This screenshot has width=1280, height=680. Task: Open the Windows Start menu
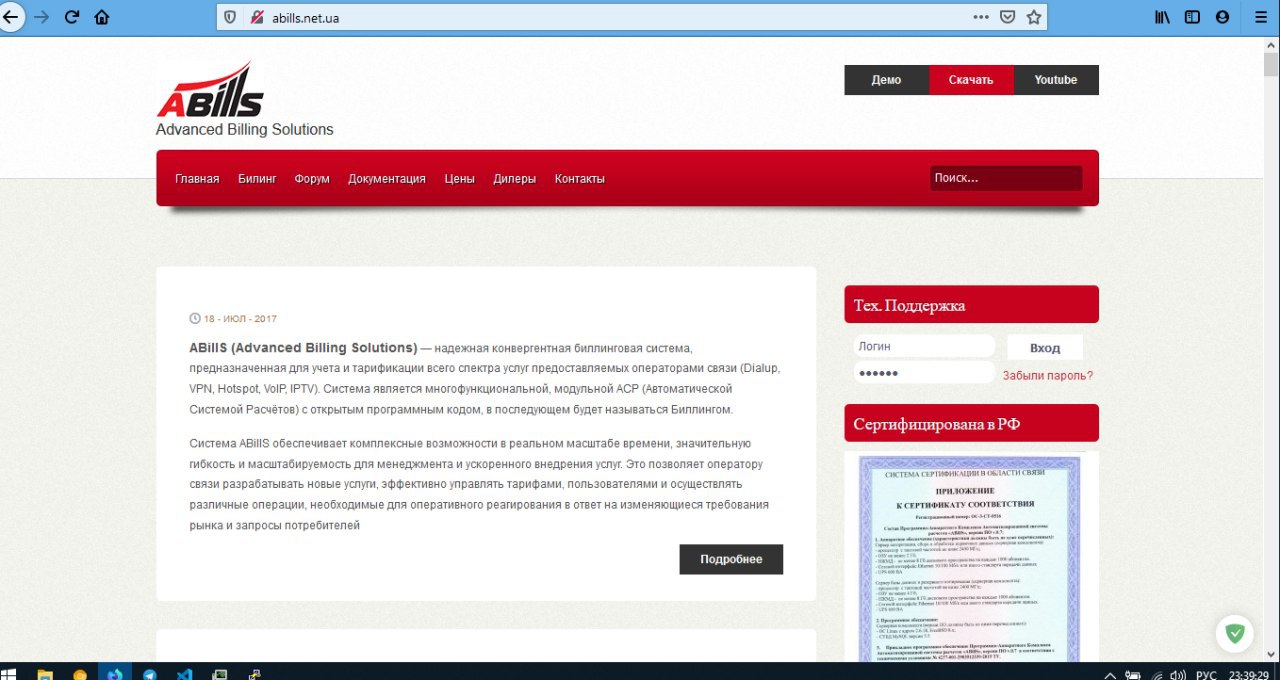tap(8, 673)
